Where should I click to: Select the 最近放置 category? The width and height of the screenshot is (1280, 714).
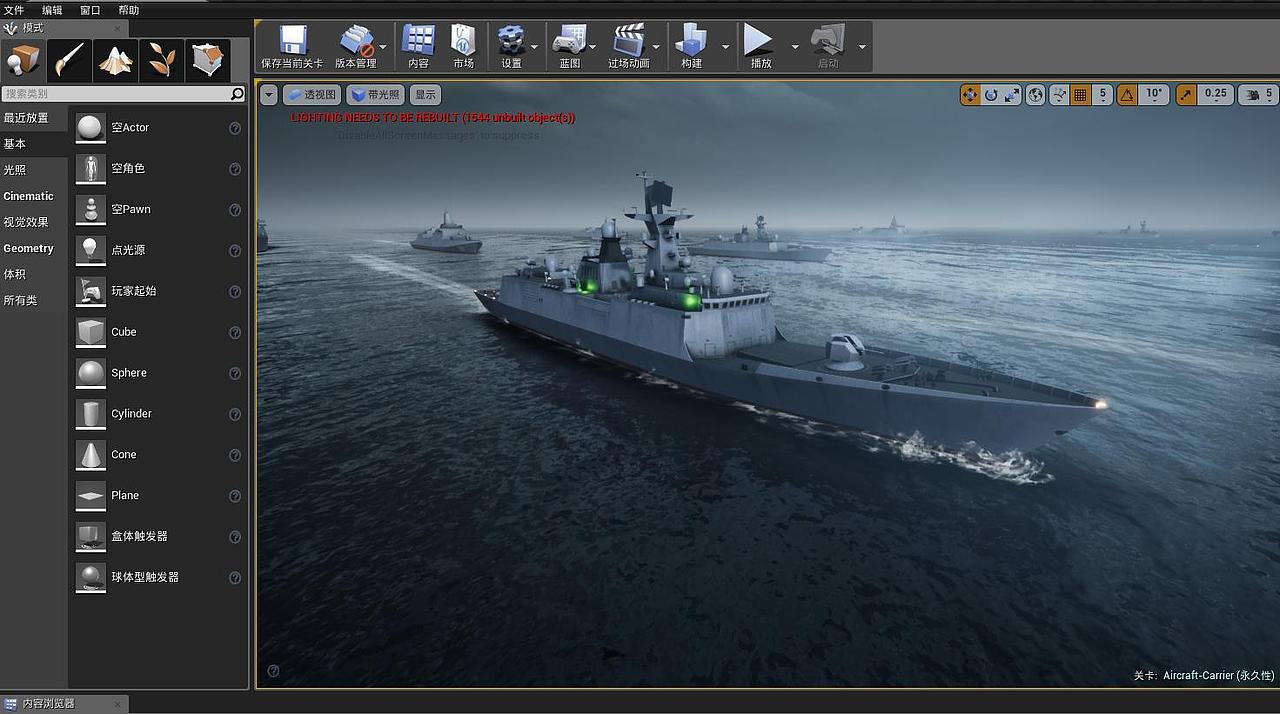point(34,118)
